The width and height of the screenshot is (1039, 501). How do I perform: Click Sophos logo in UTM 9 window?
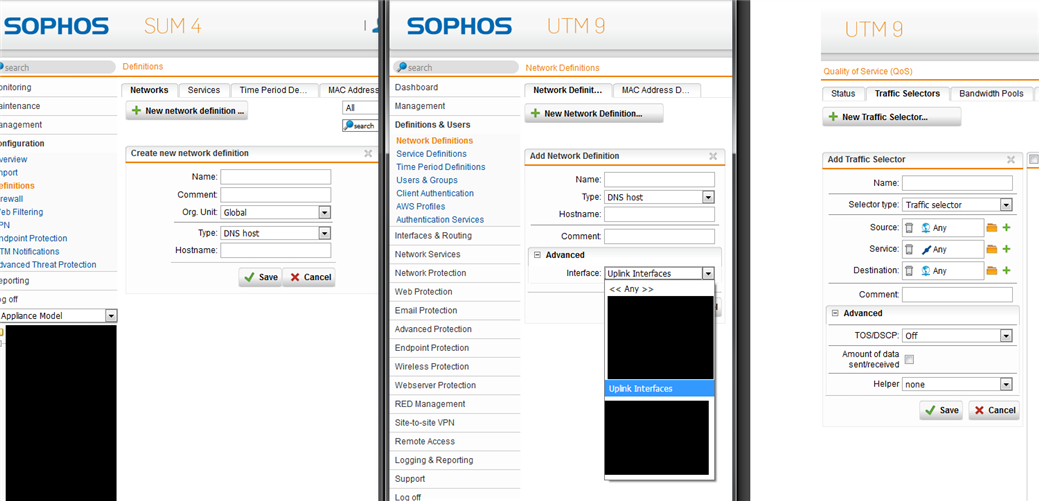point(459,26)
